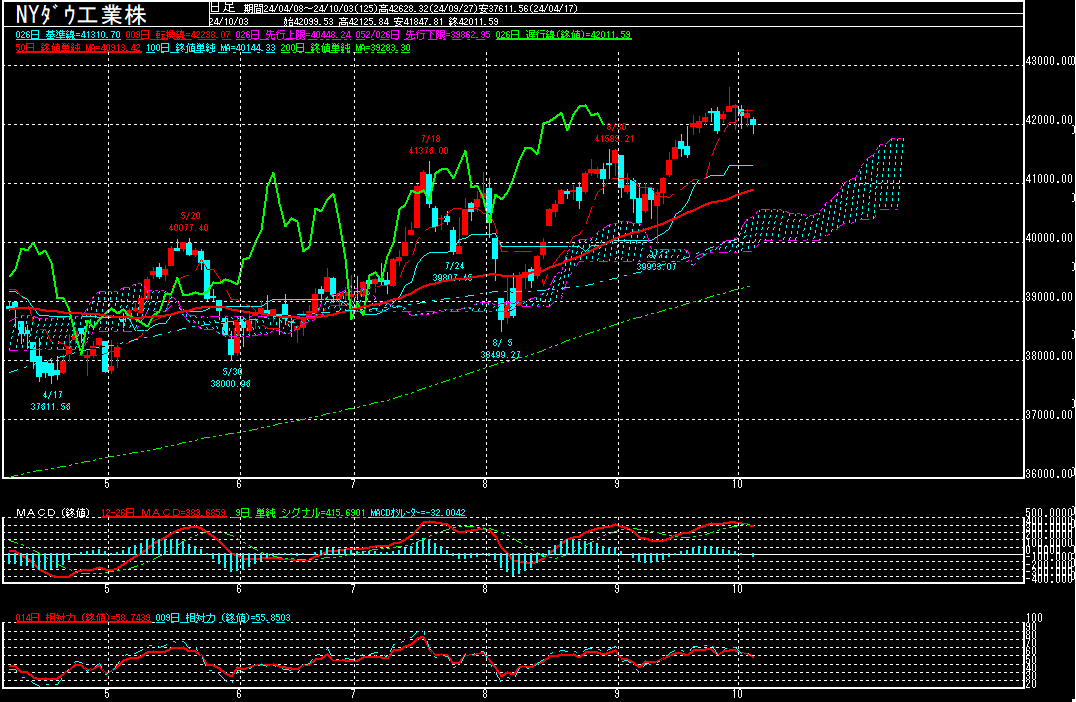Click the 5/20 high annotation 40077.40
The height and width of the screenshot is (702, 1076).
point(189,222)
